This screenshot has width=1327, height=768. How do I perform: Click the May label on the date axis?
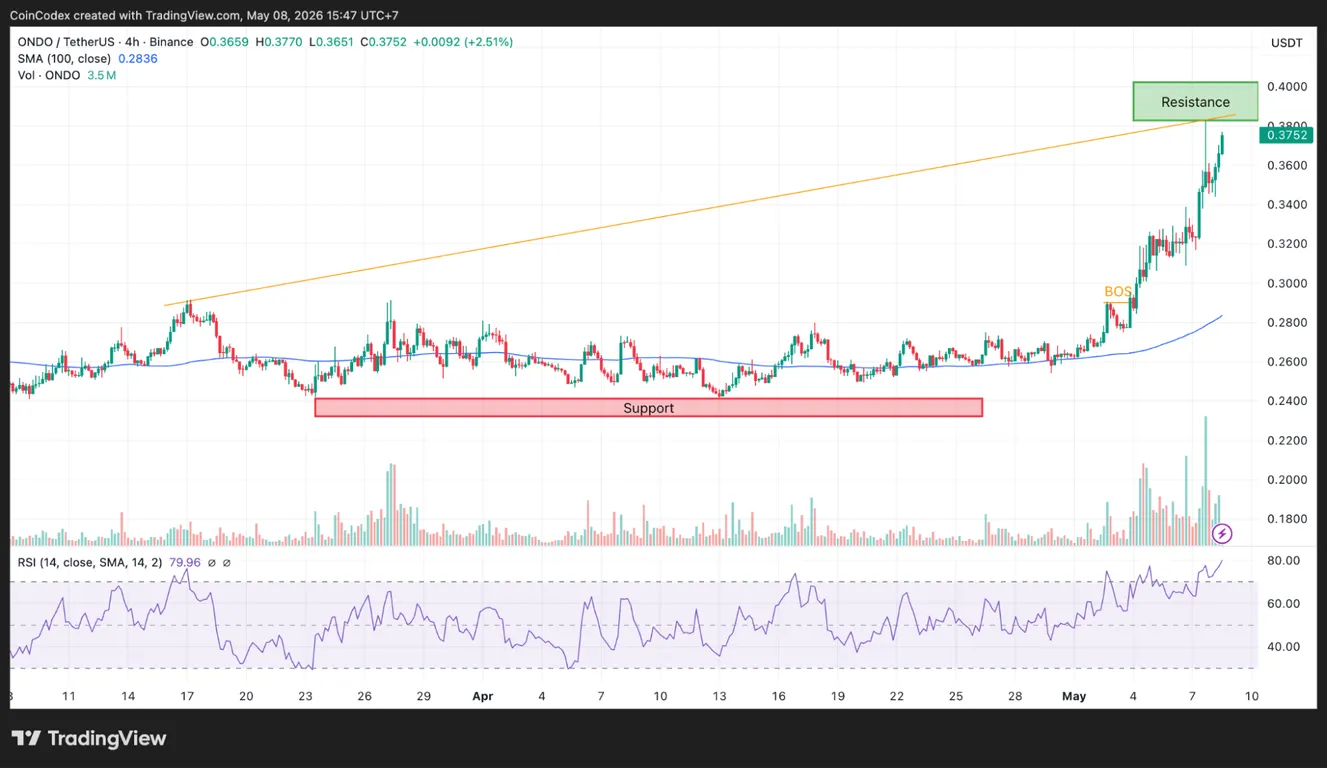(x=1074, y=696)
